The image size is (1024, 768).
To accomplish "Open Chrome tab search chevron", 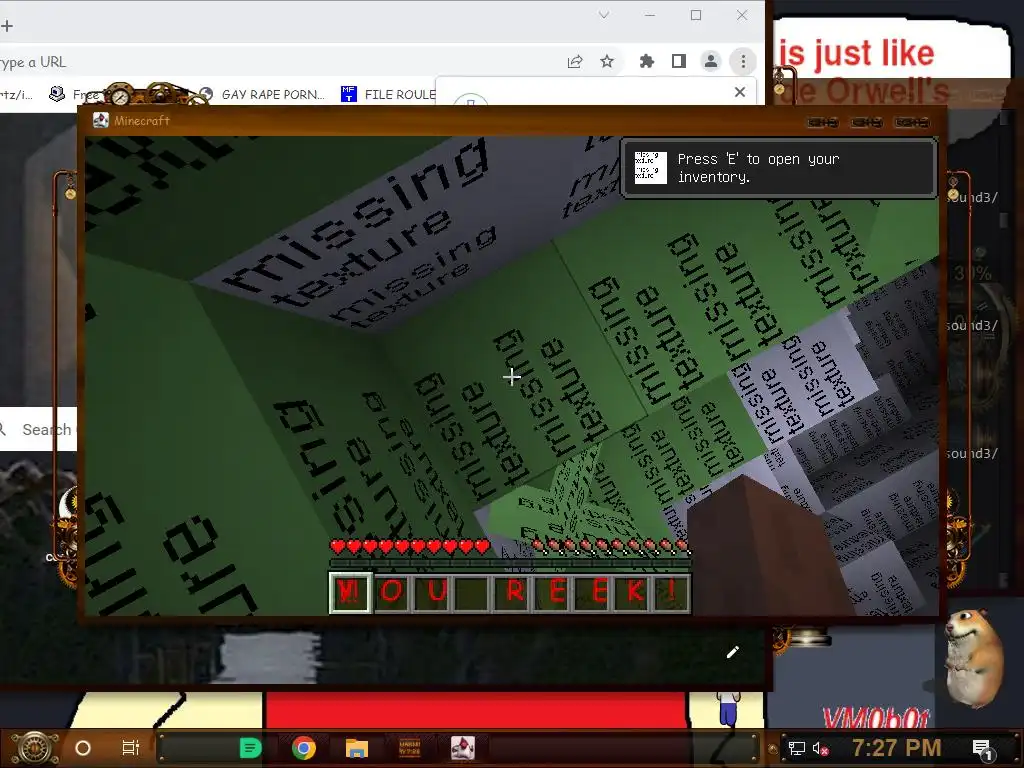I will point(604,15).
